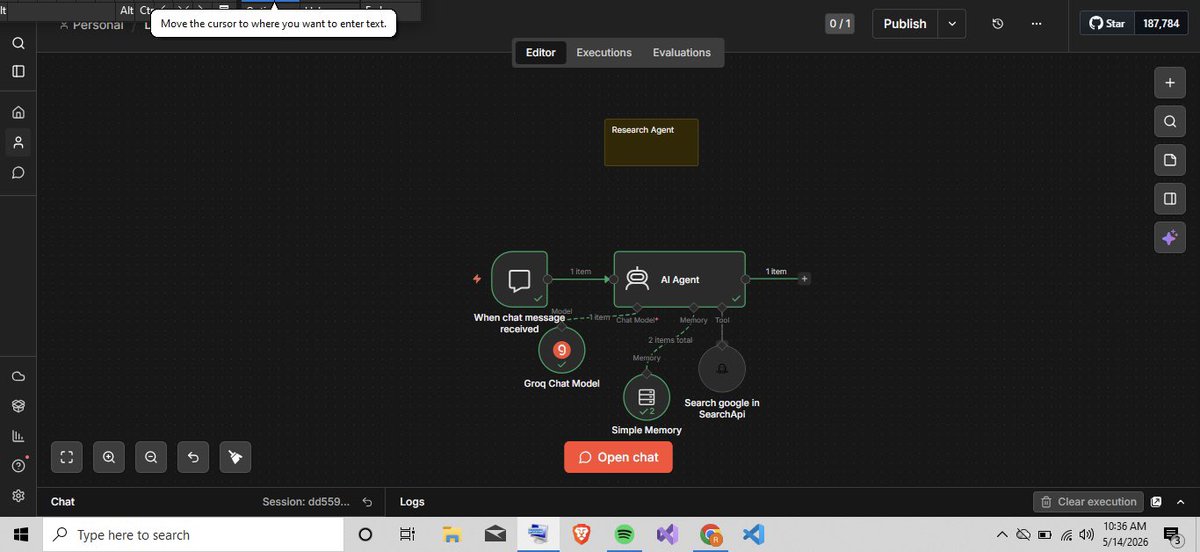Open Brave browser from the taskbar
This screenshot has width=1200, height=552.
click(581, 535)
